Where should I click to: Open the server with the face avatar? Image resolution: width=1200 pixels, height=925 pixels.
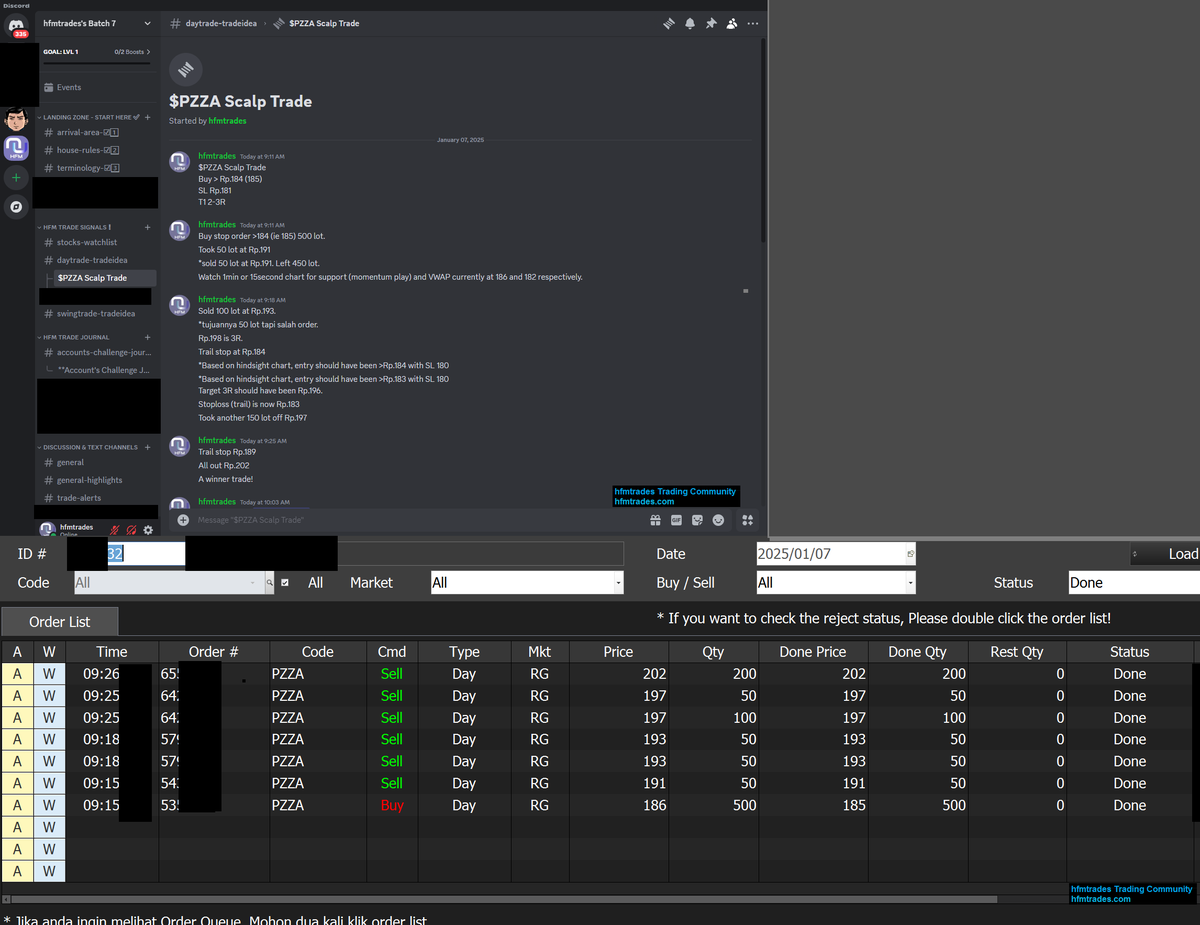pos(16,121)
